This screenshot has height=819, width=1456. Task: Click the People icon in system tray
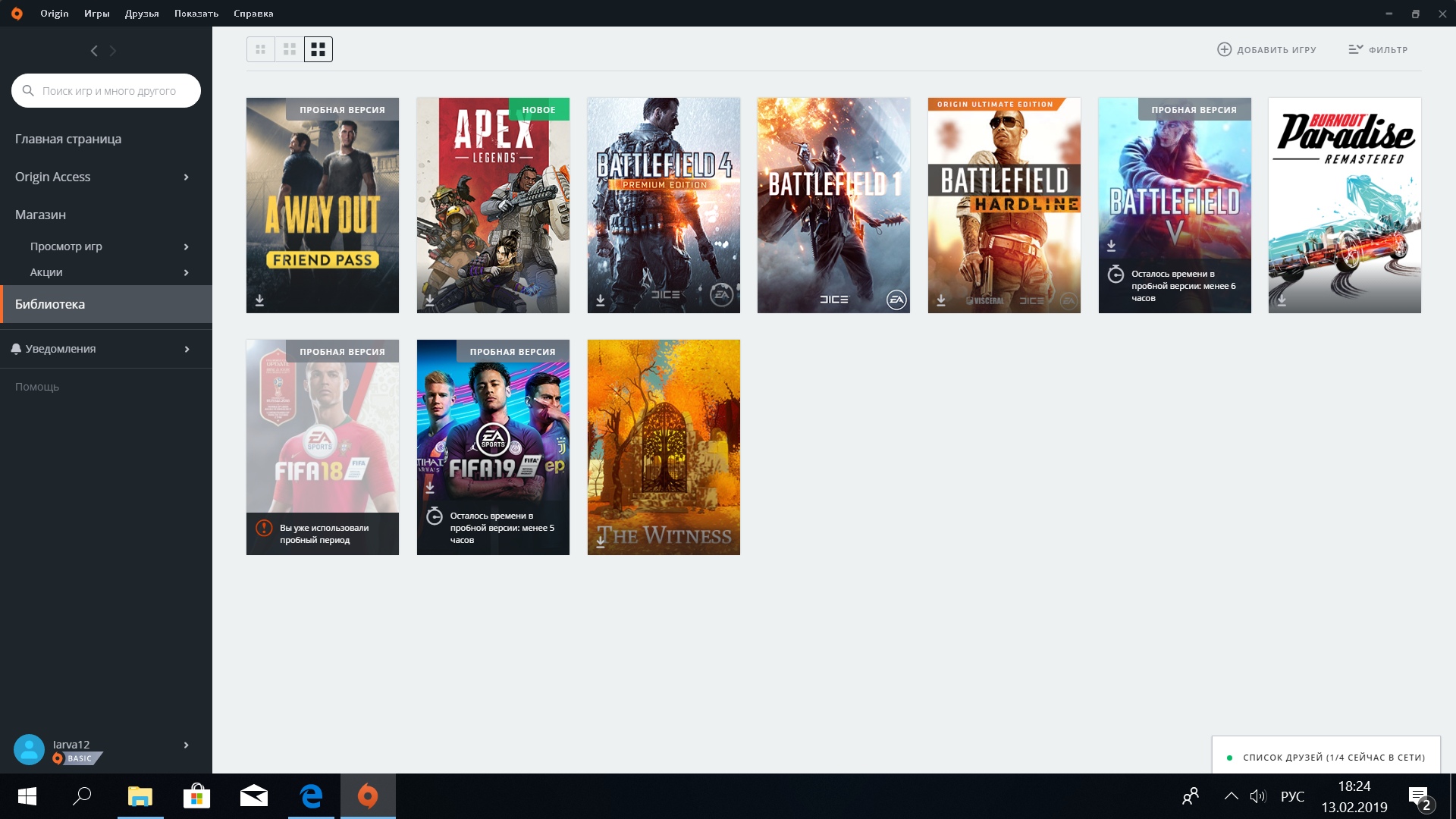(1191, 796)
